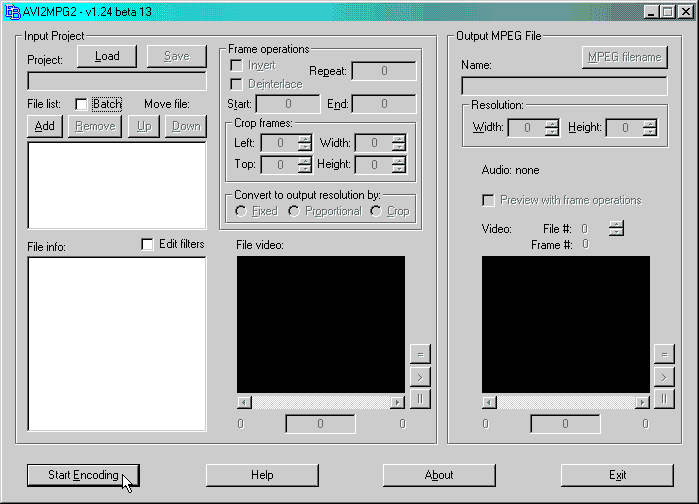Image resolution: width=699 pixels, height=504 pixels.
Task: Click the Load project button
Action: click(x=107, y=57)
